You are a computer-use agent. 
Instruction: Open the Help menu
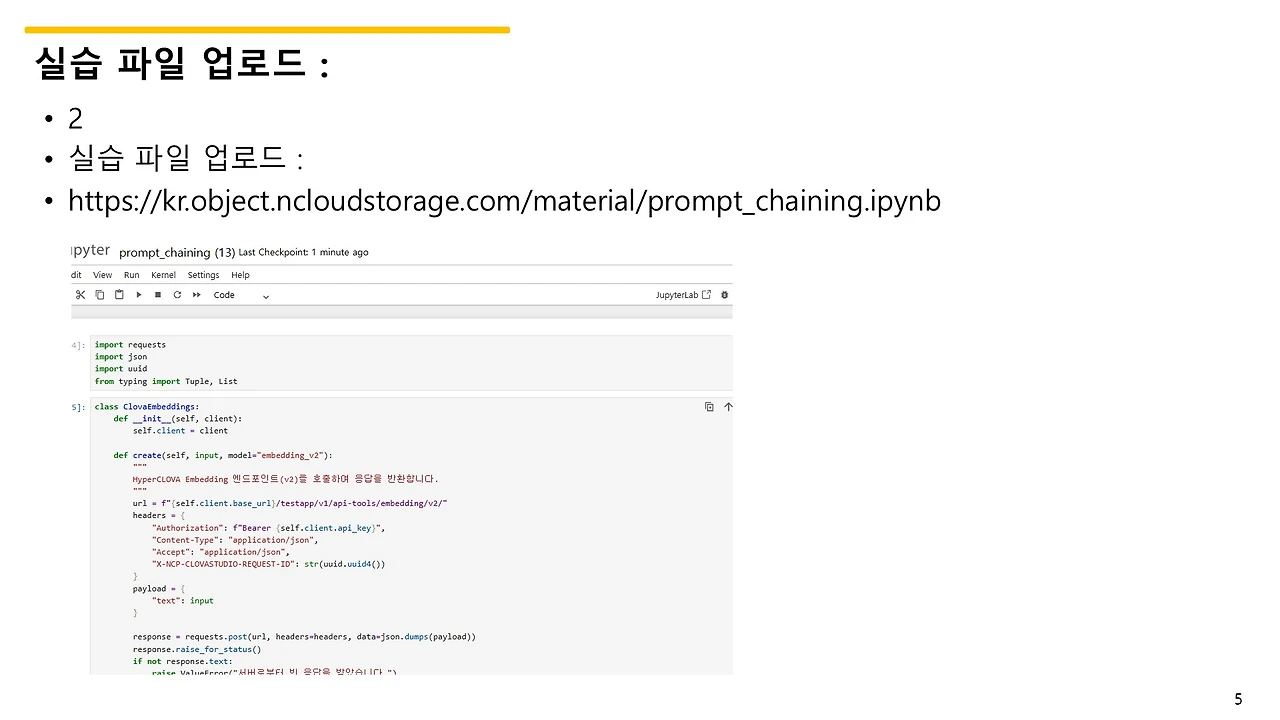(240, 275)
